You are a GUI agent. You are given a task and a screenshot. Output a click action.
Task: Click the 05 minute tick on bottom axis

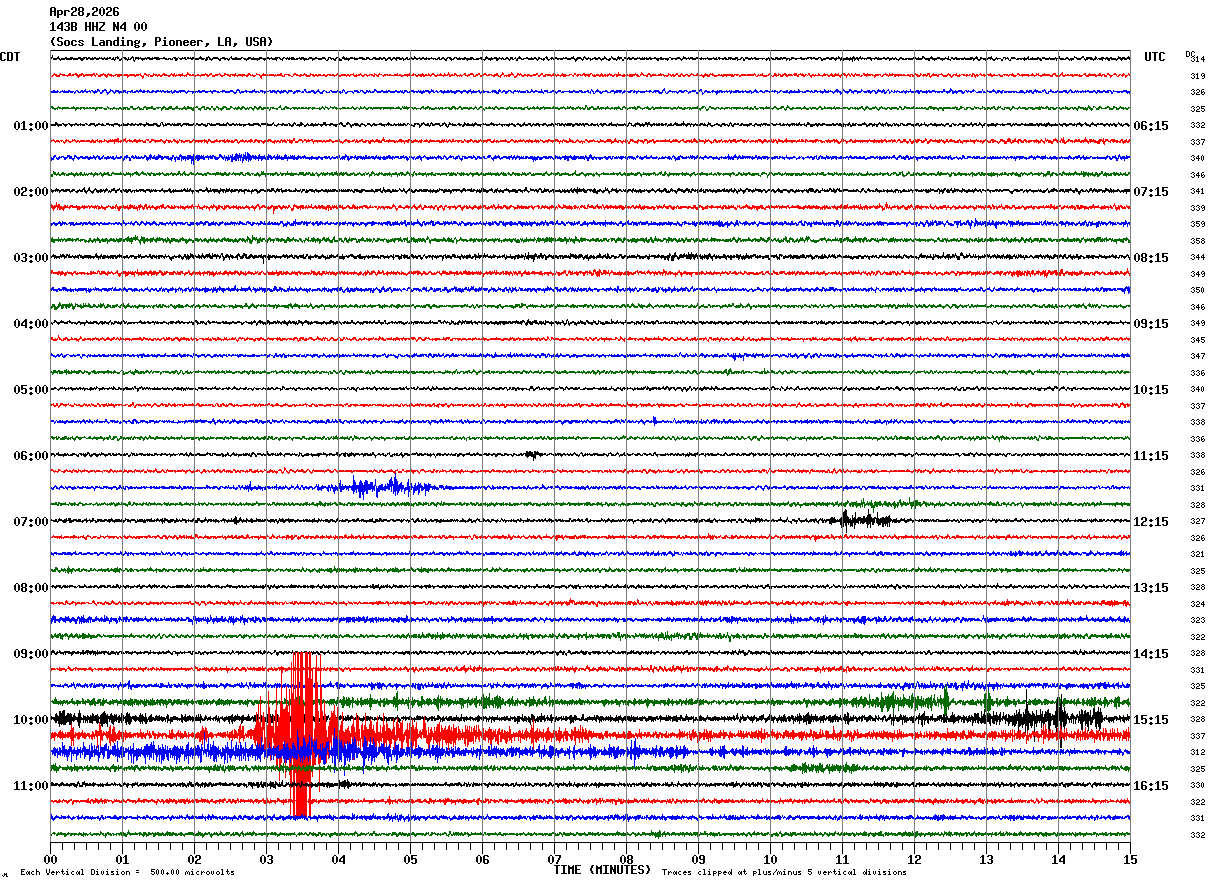(x=410, y=859)
